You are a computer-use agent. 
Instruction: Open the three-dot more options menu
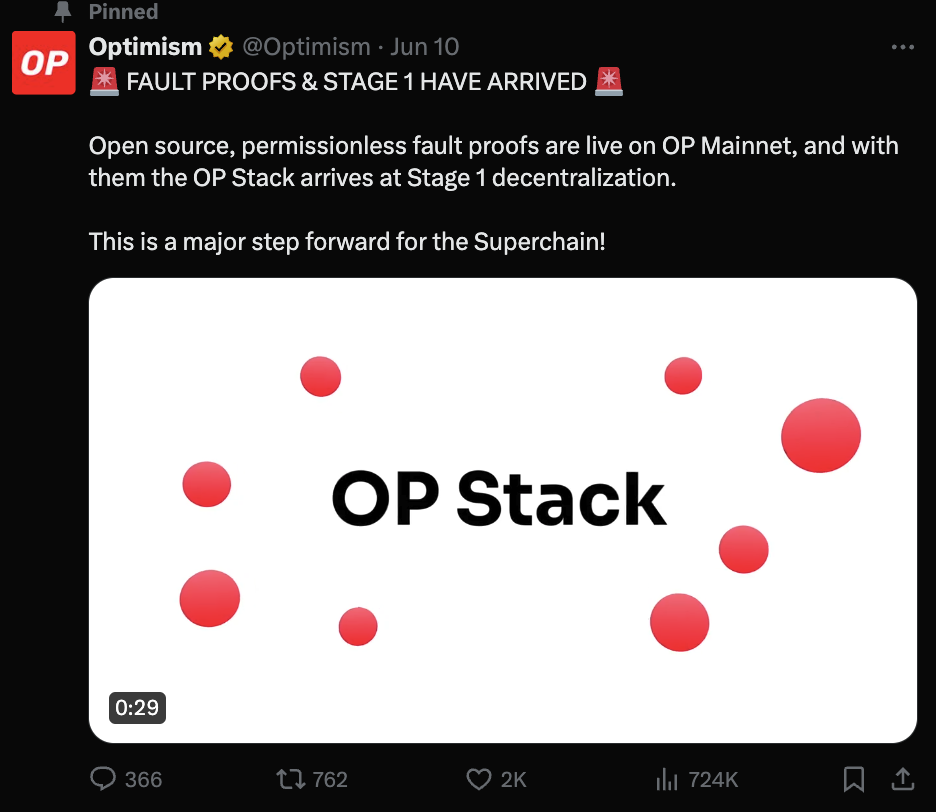click(x=902, y=47)
